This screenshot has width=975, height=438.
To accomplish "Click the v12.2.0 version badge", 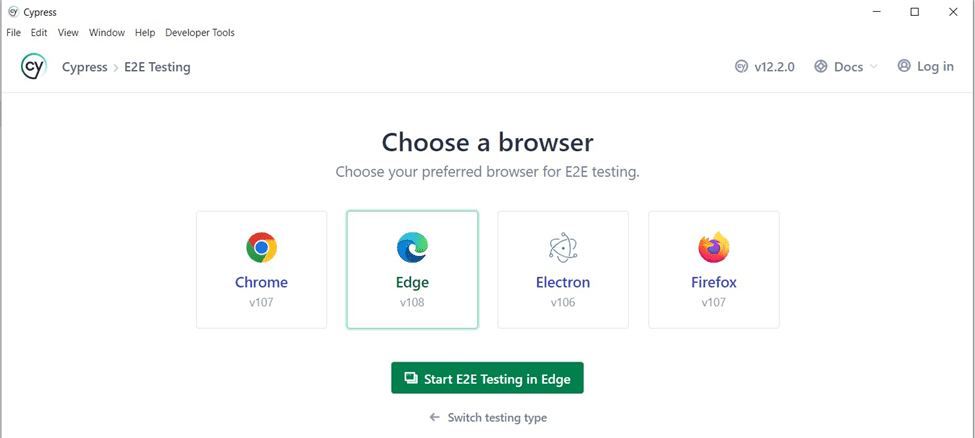I will coord(765,67).
